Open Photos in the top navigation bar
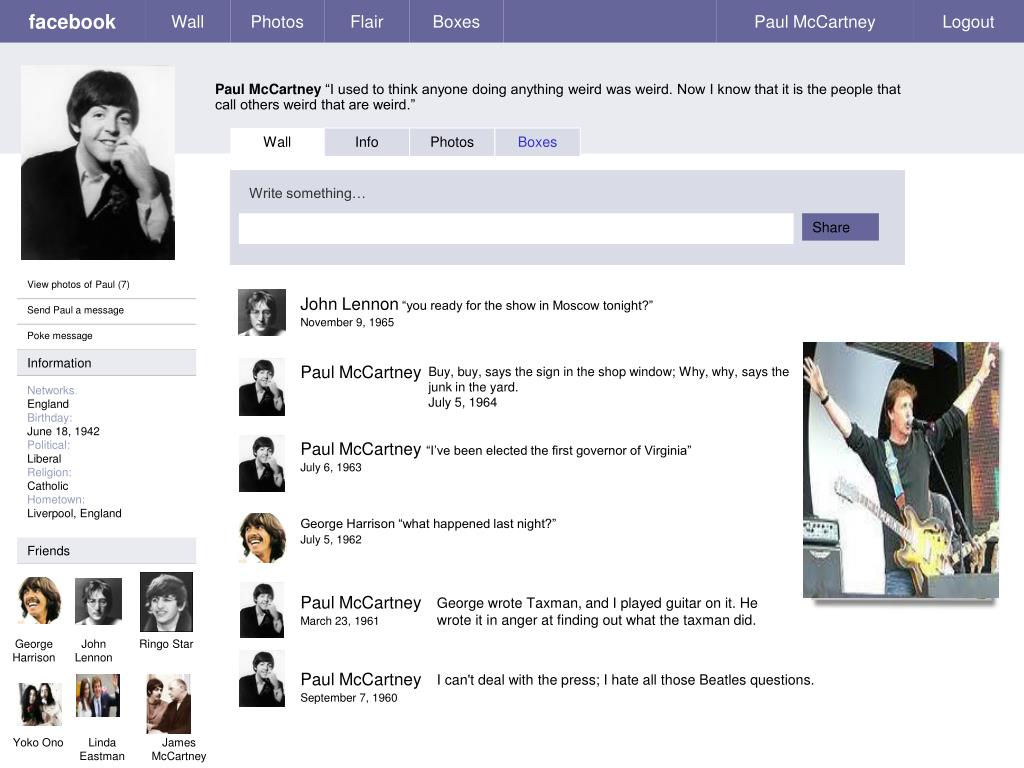 pyautogui.click(x=278, y=22)
